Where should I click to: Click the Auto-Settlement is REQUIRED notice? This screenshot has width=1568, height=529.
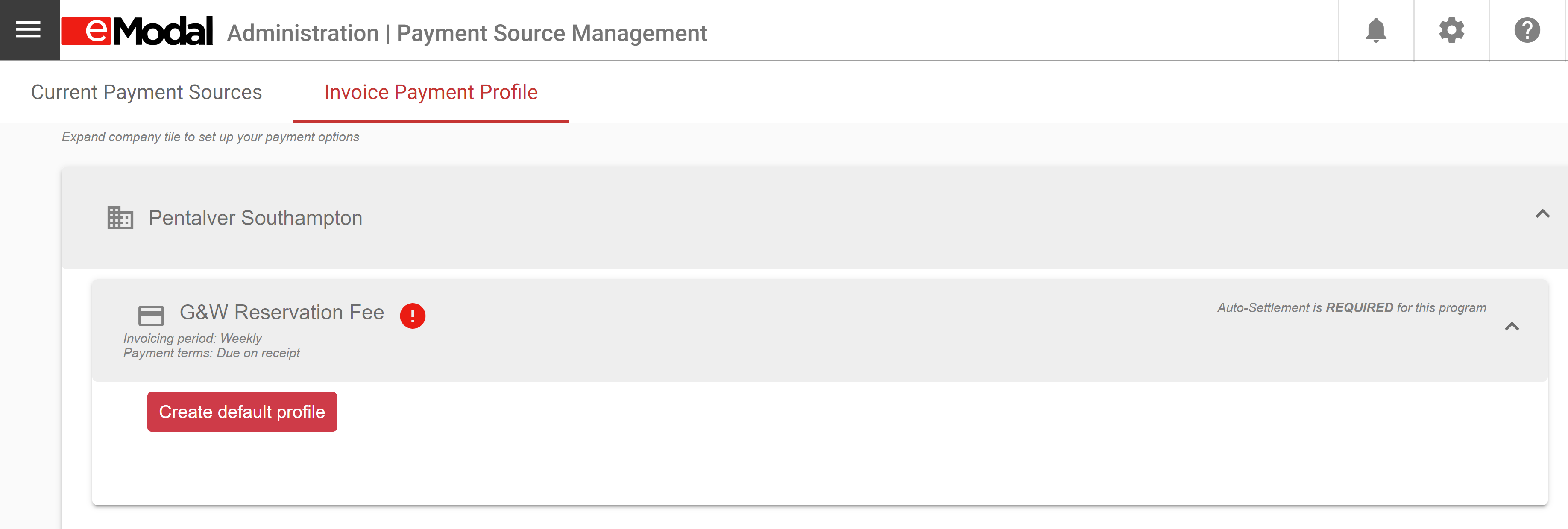click(1351, 308)
